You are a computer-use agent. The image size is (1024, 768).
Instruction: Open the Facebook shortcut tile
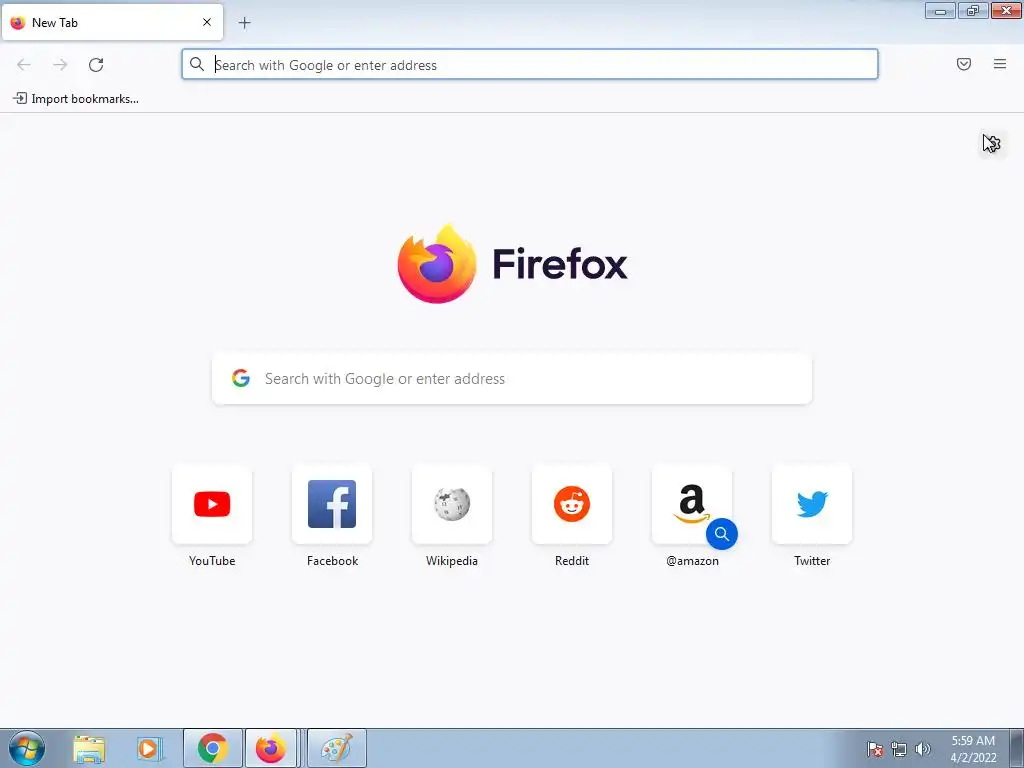tap(332, 504)
